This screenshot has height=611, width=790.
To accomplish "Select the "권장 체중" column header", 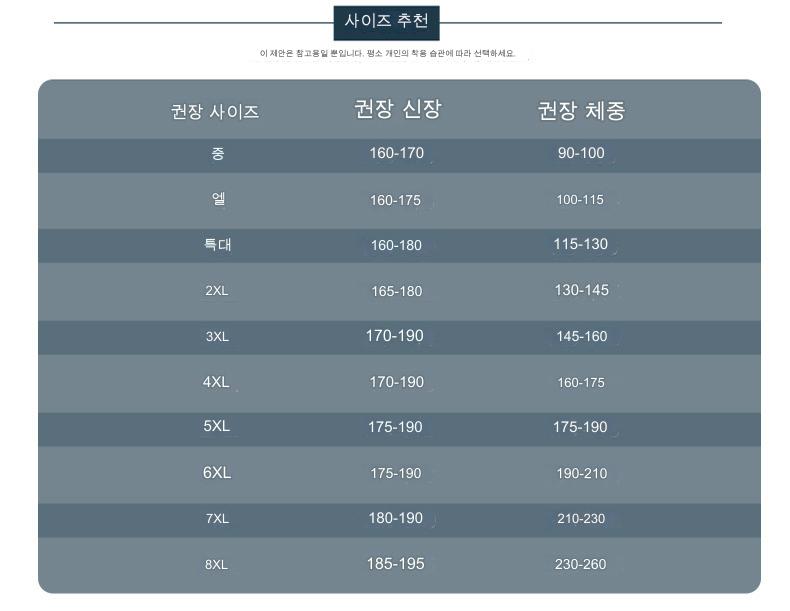I will (x=581, y=111).
